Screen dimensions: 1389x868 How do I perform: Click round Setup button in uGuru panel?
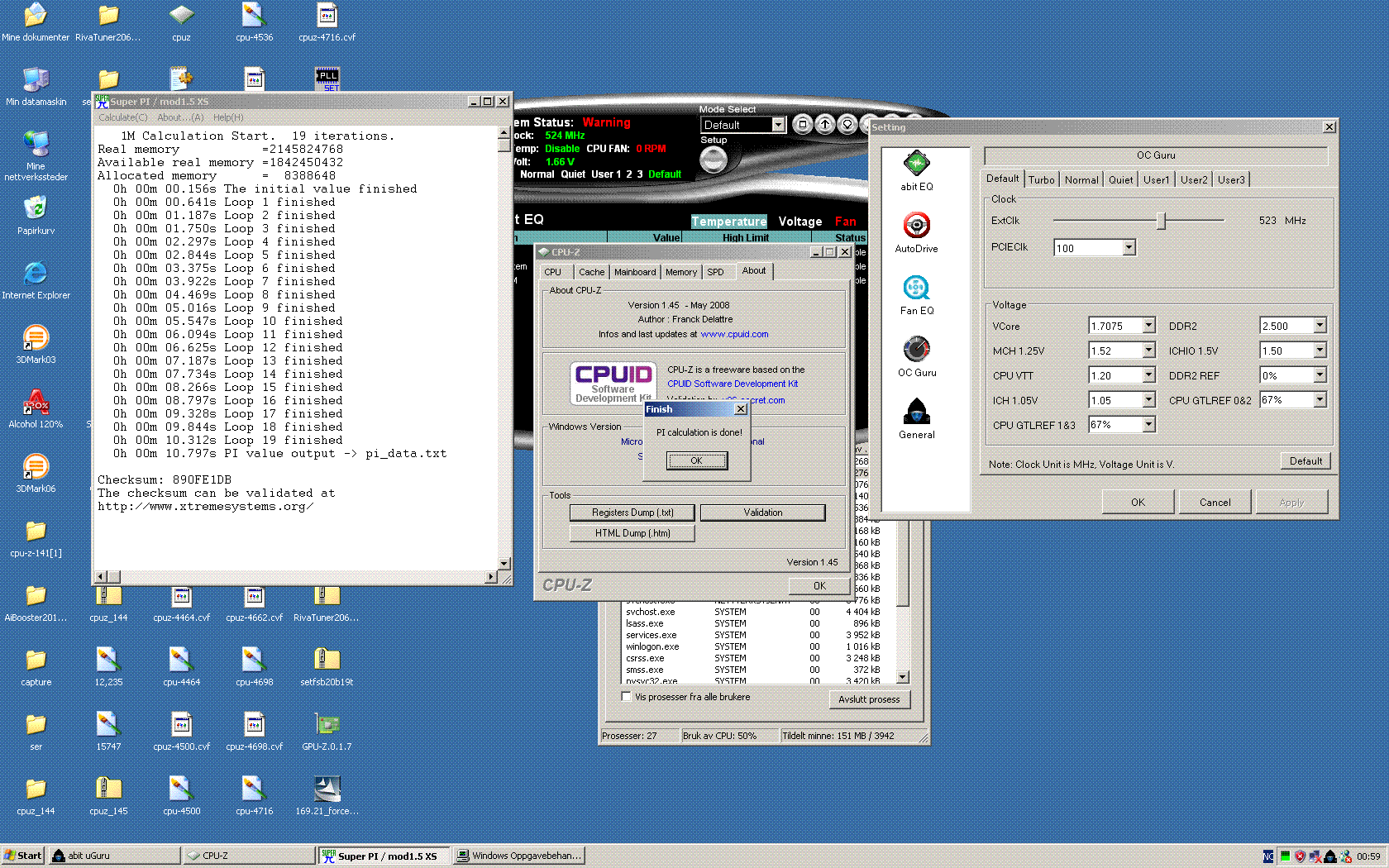point(714,160)
